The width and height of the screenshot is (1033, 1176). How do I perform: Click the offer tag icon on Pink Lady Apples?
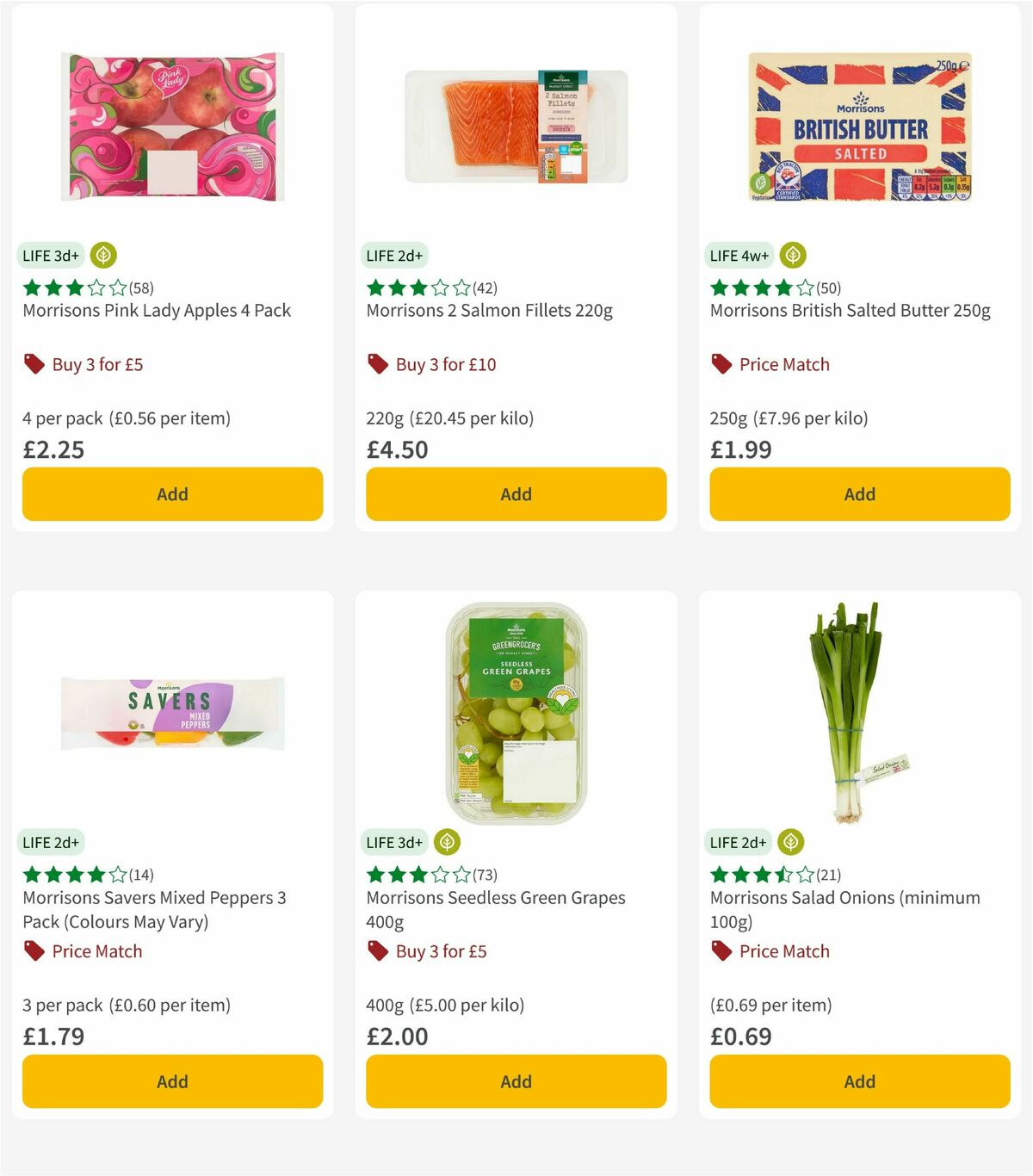[x=33, y=364]
